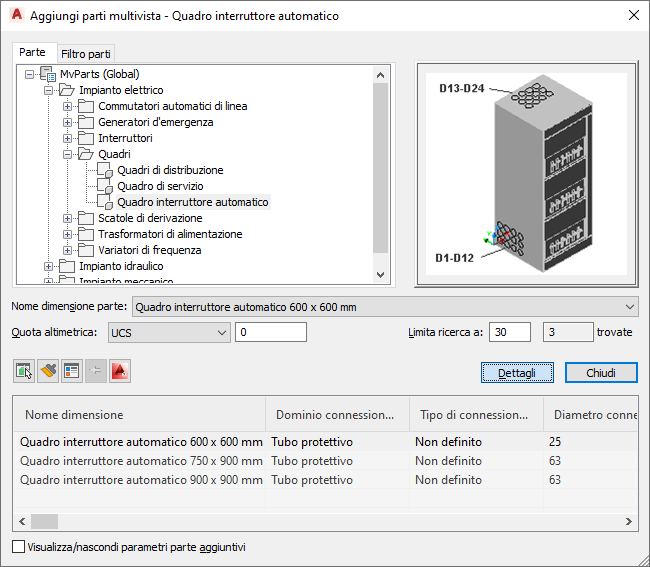650x567 pixels.
Task: Click the Interruttori folder icon
Action: pyautogui.click(x=85, y=138)
